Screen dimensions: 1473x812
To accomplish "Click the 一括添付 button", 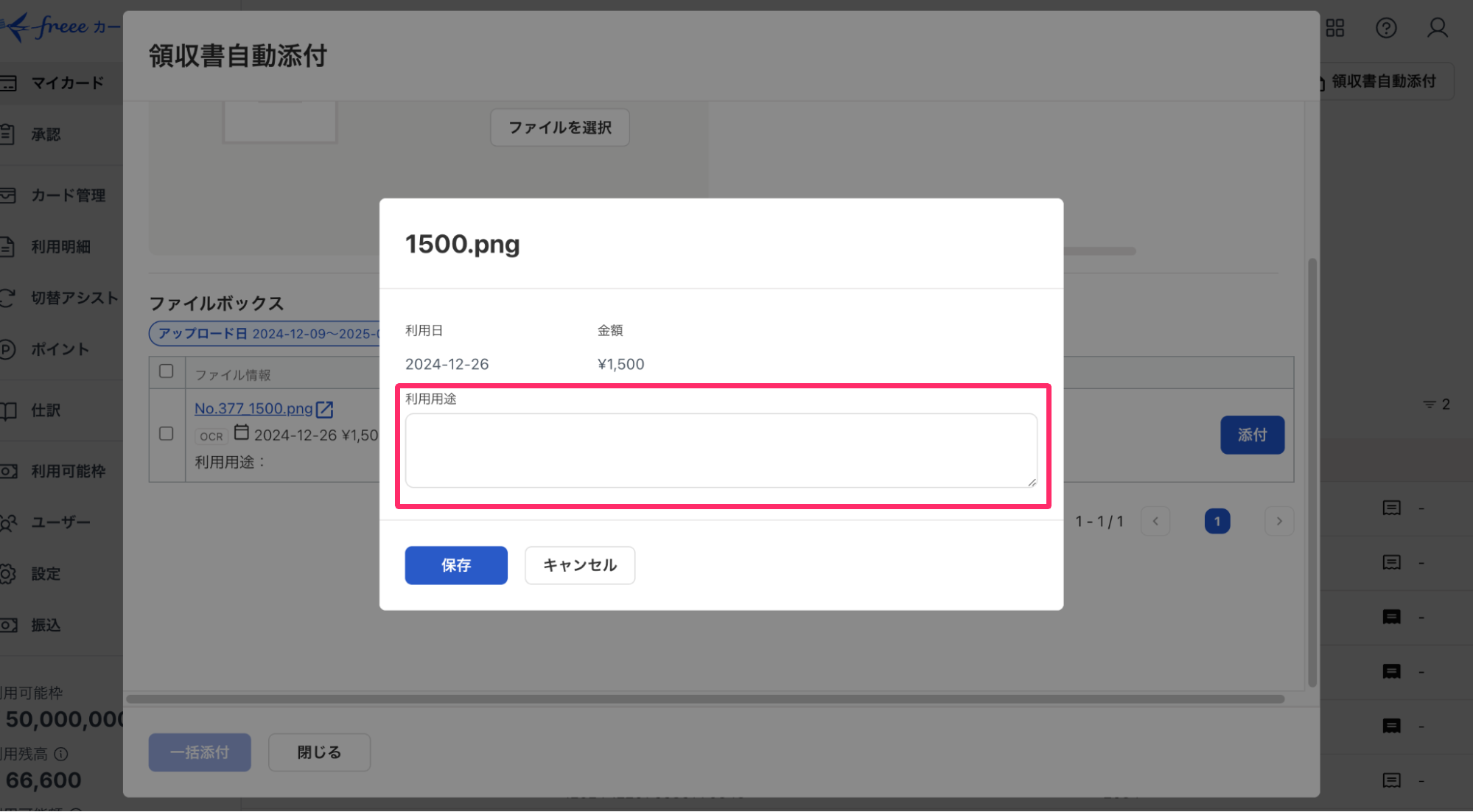I will (x=200, y=752).
